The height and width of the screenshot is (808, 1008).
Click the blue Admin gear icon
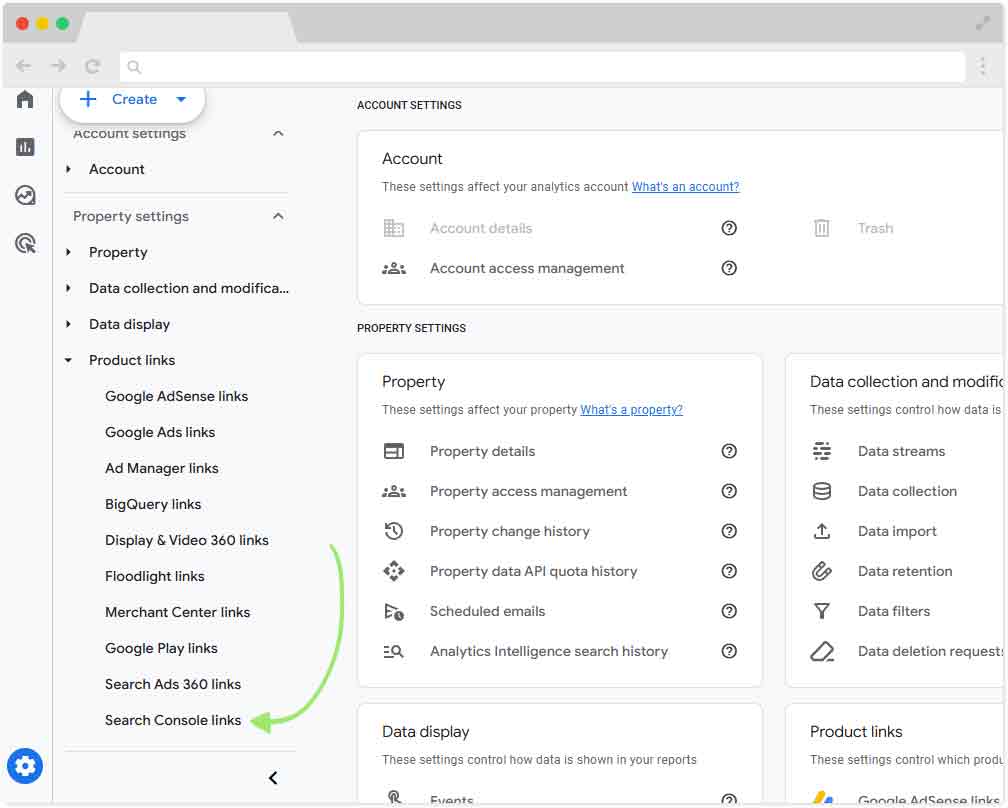25,766
